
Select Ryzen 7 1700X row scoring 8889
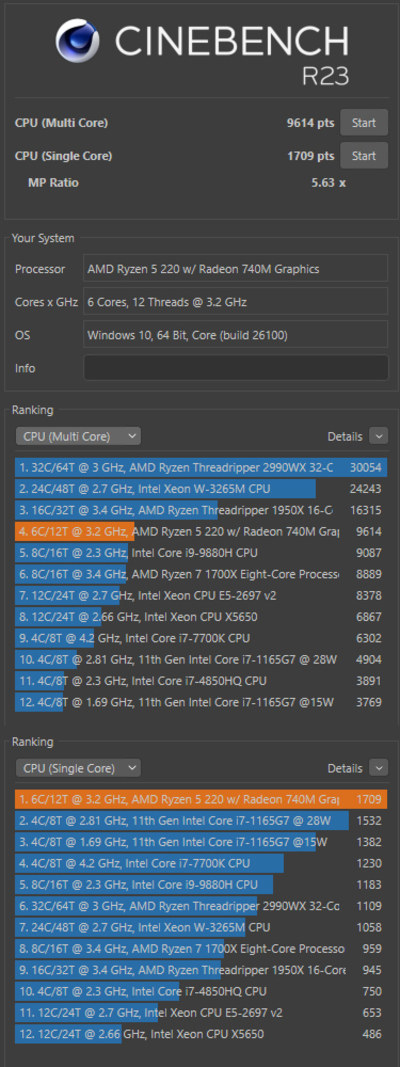tap(201, 574)
